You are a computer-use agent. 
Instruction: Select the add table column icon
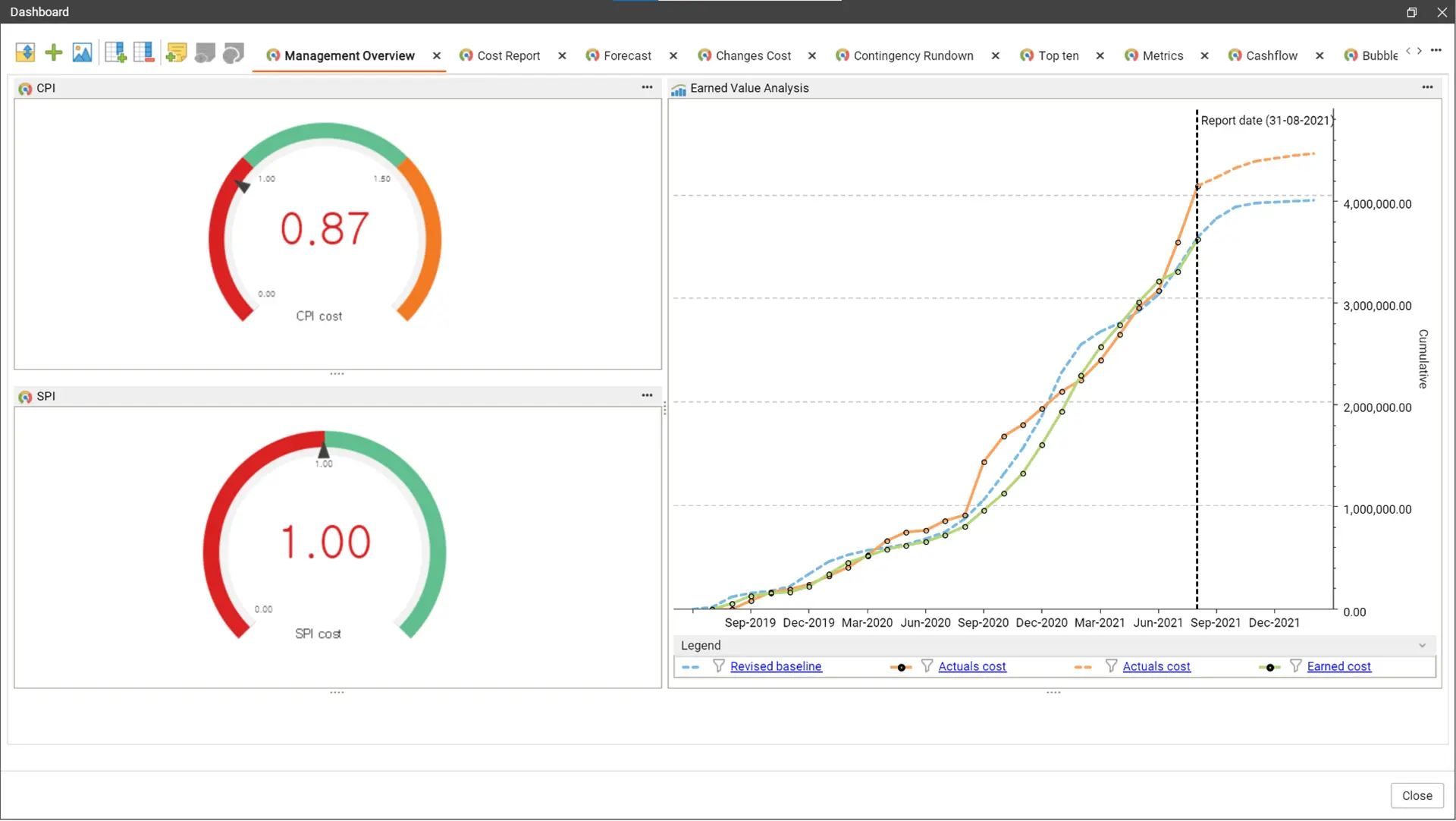pos(115,52)
